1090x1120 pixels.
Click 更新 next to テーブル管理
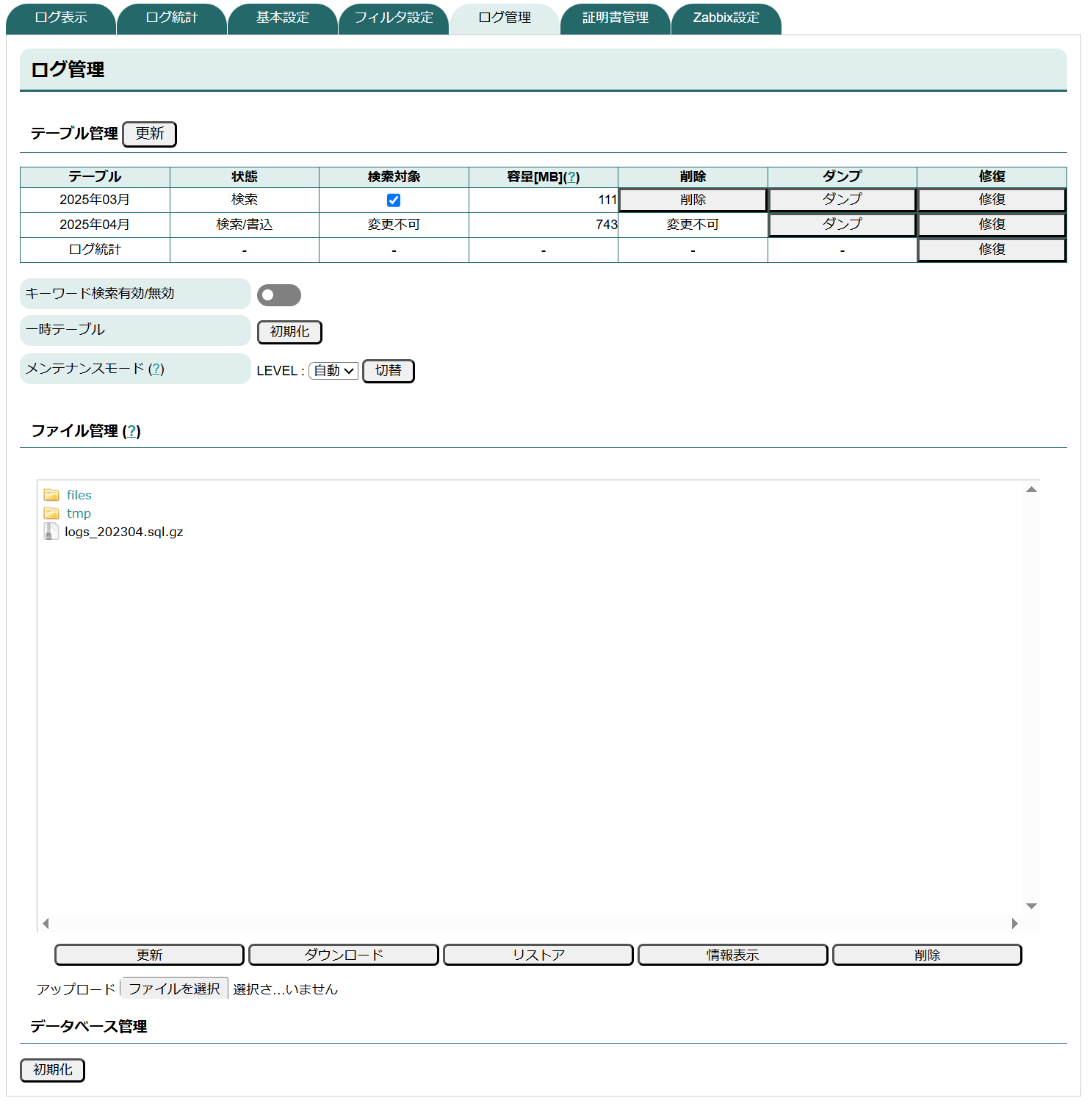tap(150, 134)
